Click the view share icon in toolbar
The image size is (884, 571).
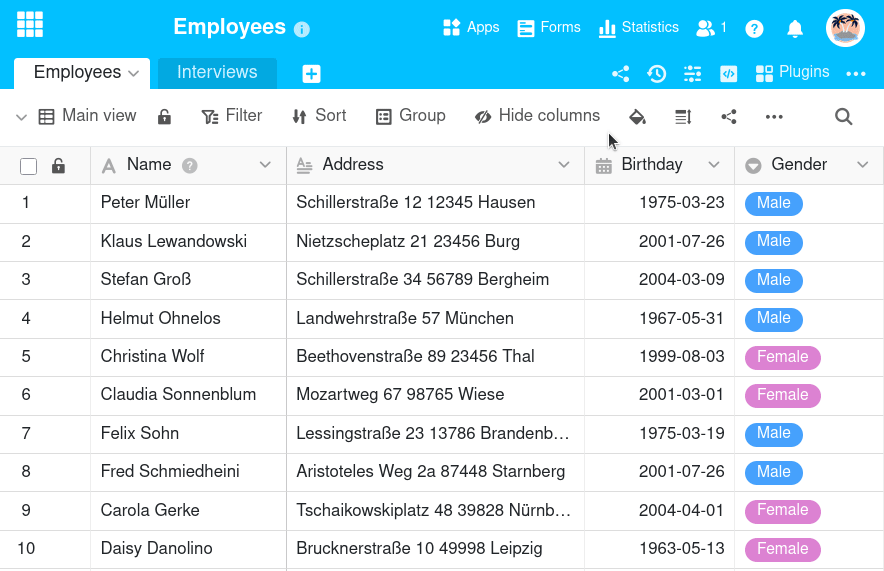point(729,117)
